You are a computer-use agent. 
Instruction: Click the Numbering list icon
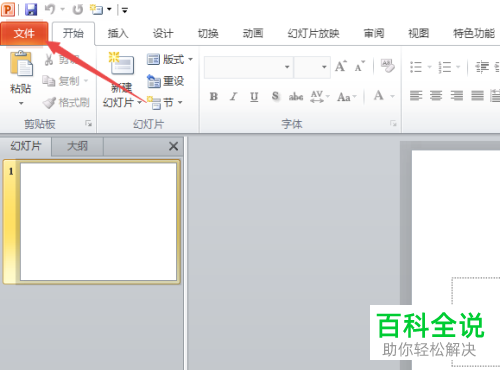coord(445,67)
